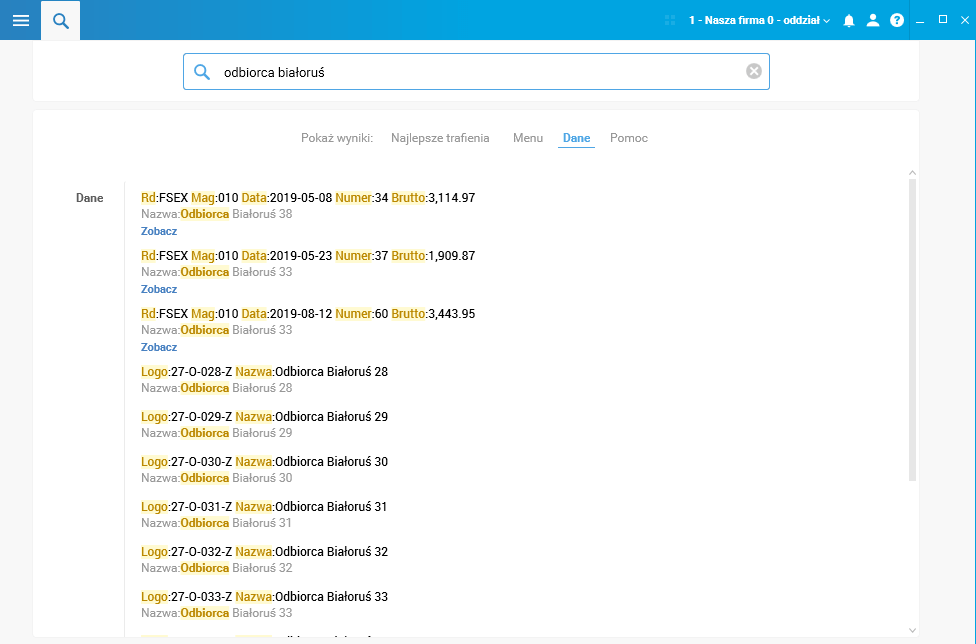Open the user profile icon

coord(873,21)
